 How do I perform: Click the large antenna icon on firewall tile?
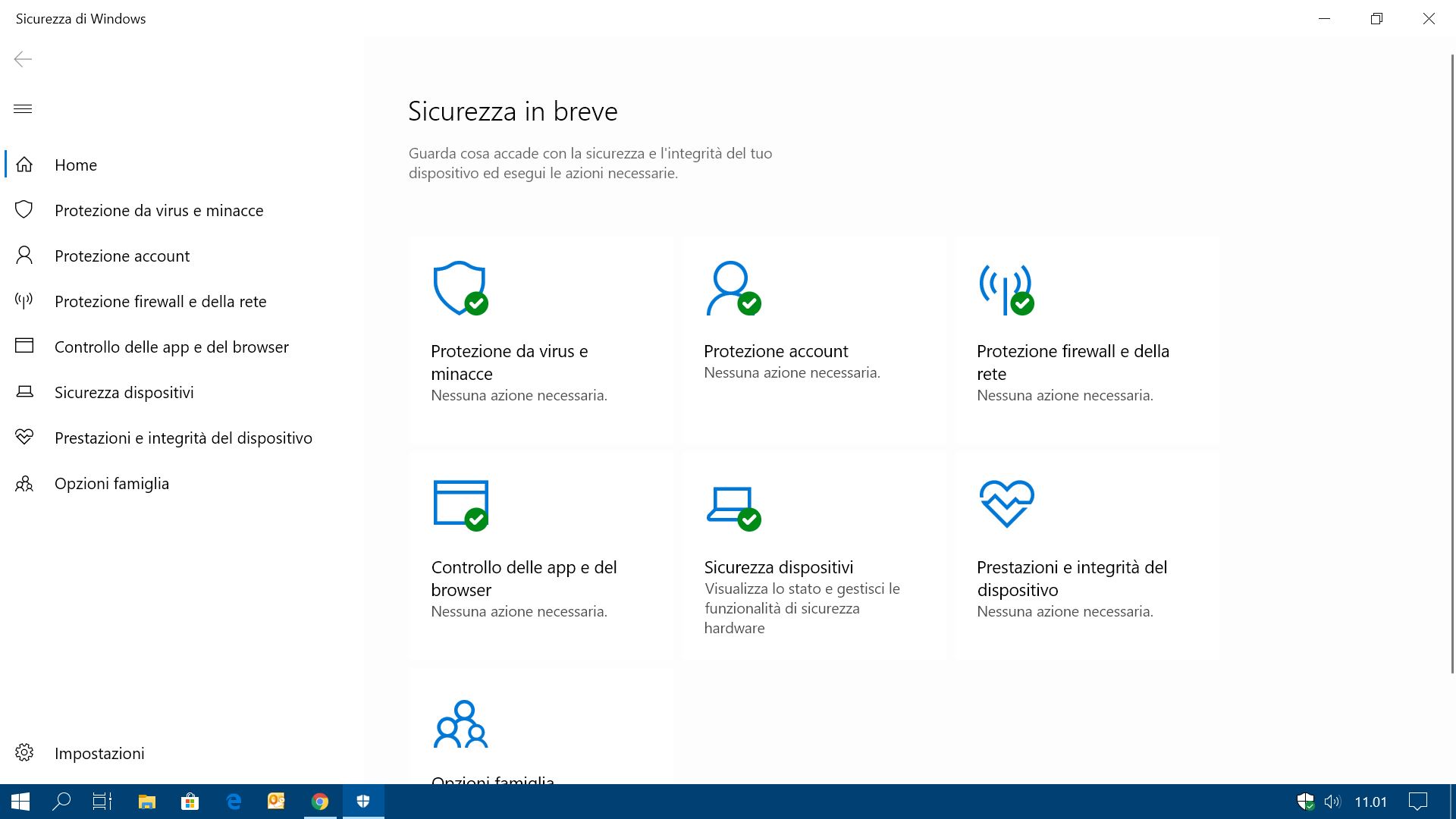(1006, 289)
